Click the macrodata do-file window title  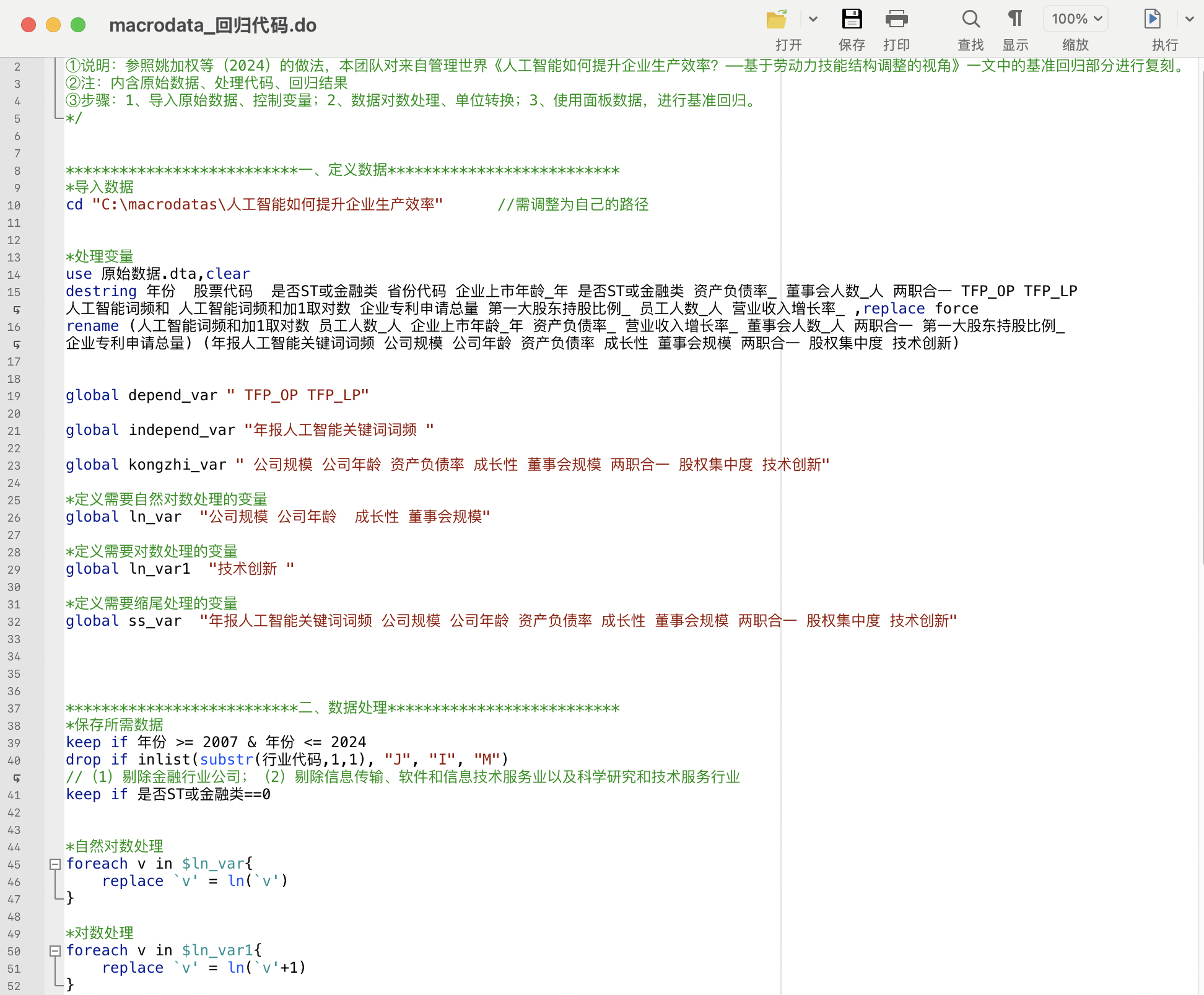click(212, 25)
